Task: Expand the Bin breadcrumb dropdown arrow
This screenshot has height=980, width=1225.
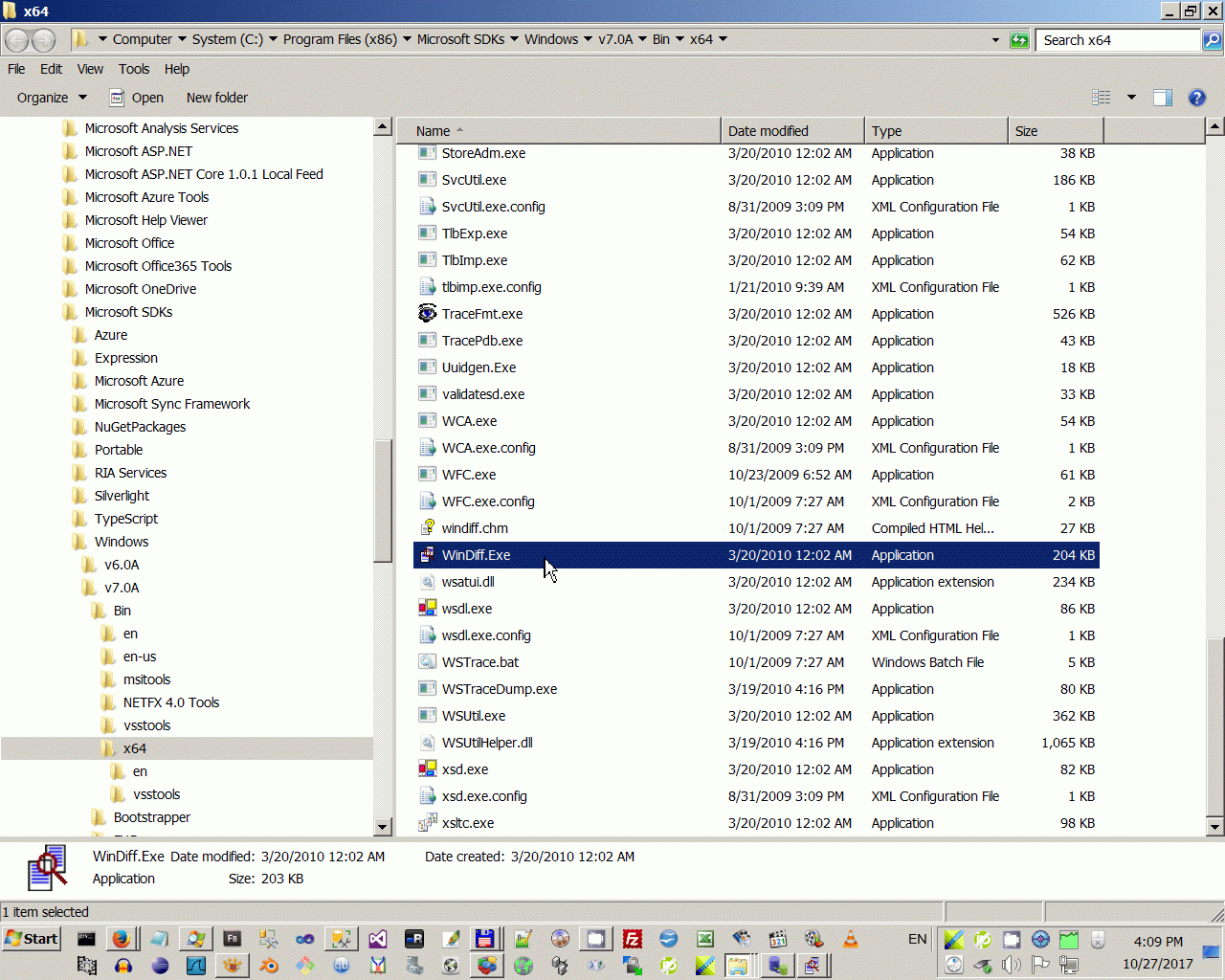Action: pos(679,39)
